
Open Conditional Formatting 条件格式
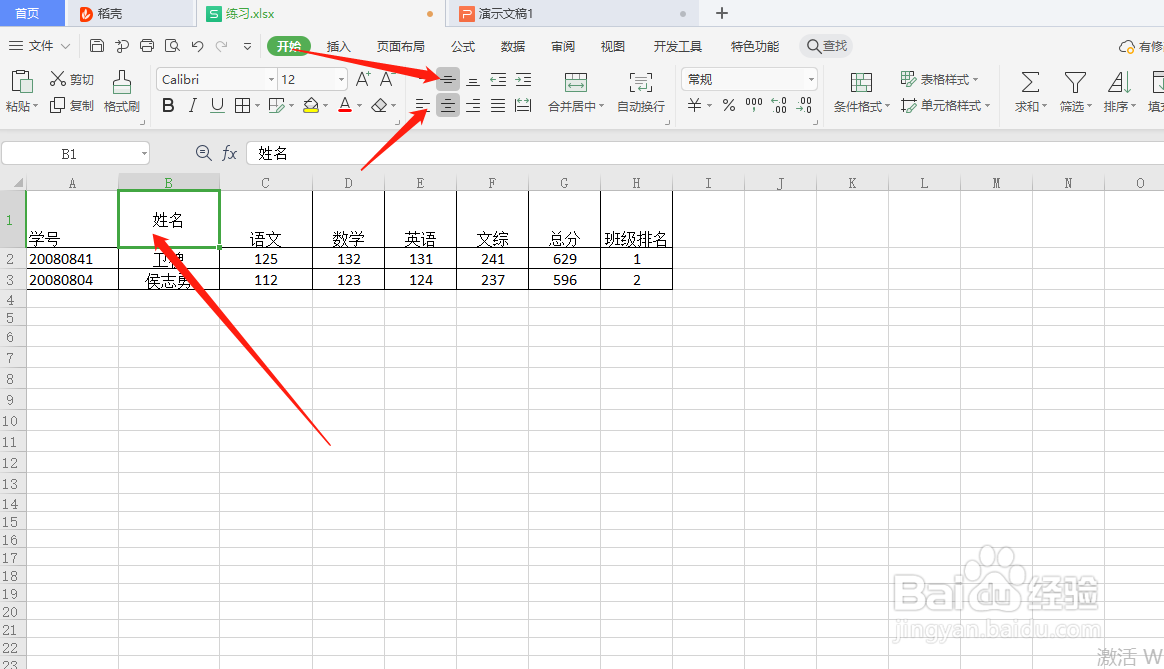tap(859, 105)
